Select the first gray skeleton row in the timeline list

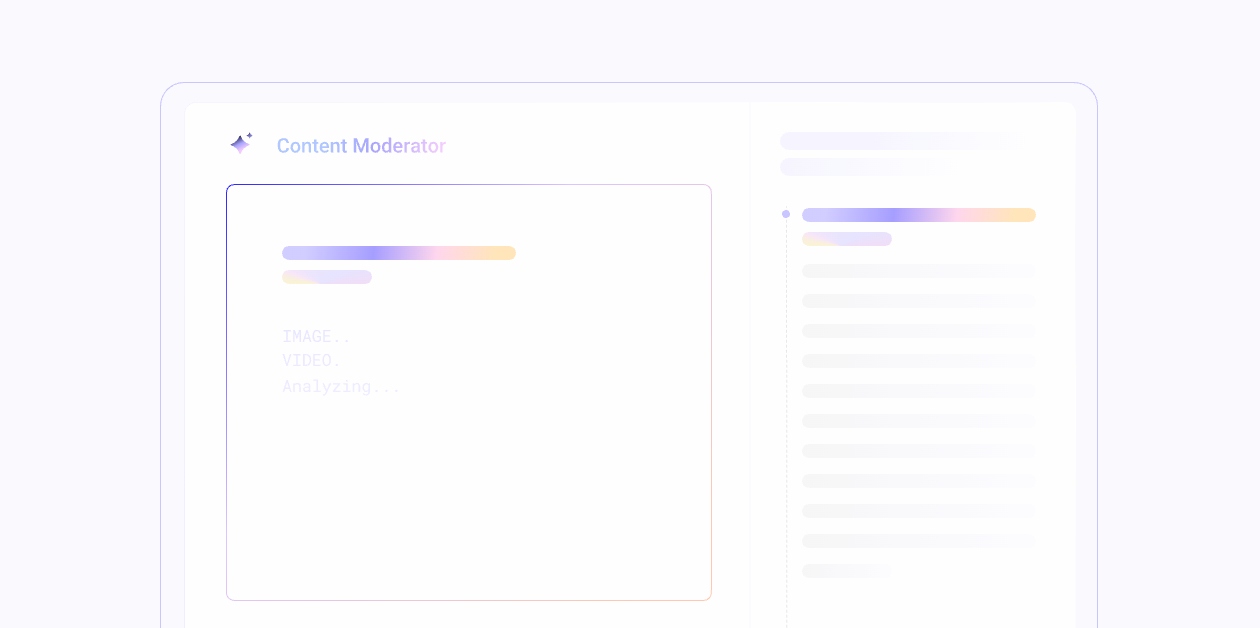[918, 271]
